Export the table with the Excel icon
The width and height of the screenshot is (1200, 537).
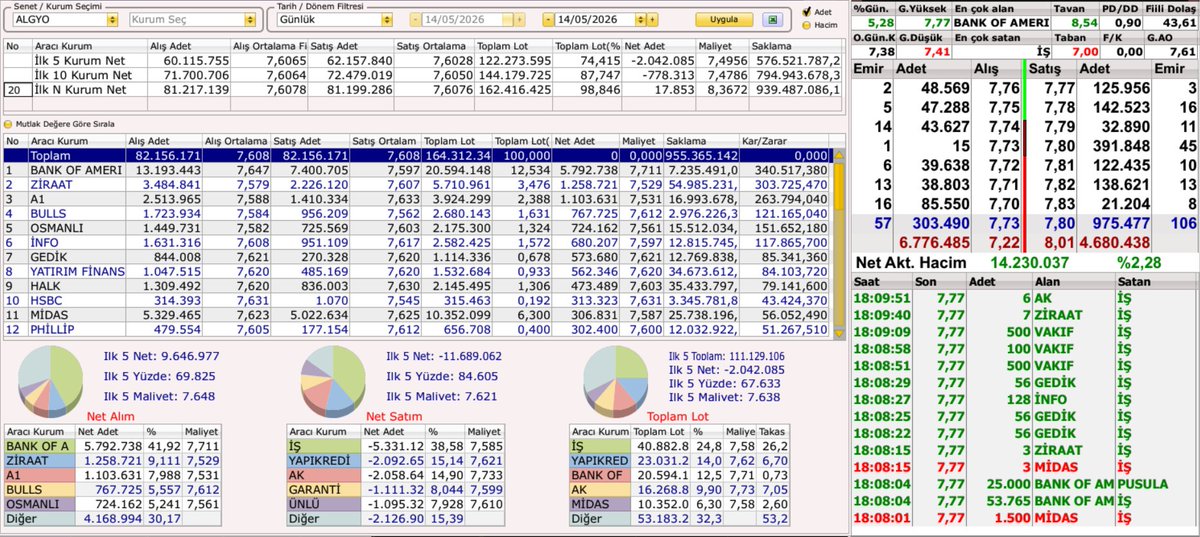[771, 20]
